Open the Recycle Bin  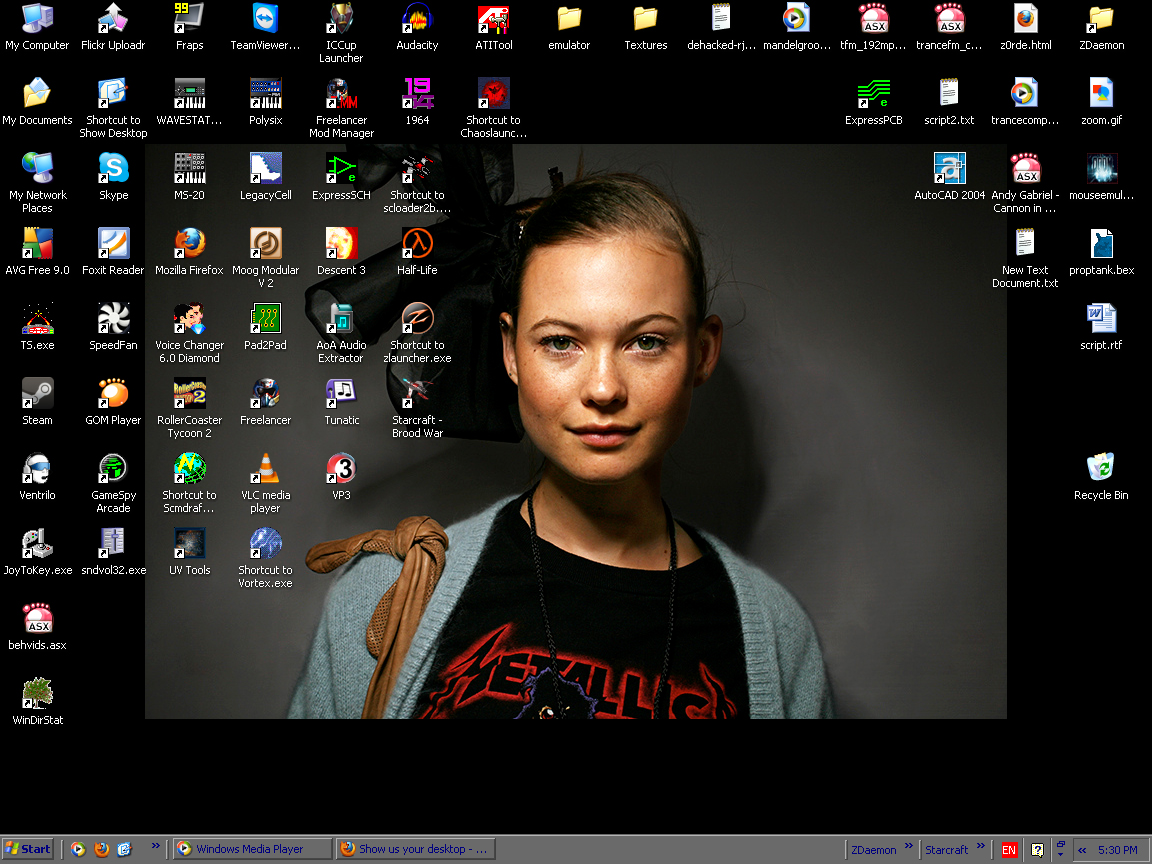click(x=1100, y=469)
